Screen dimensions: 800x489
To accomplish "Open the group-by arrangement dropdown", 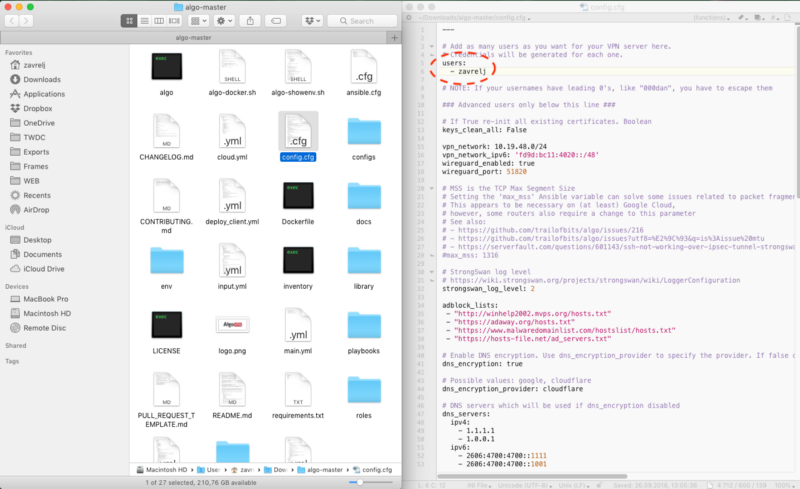I will pos(198,21).
